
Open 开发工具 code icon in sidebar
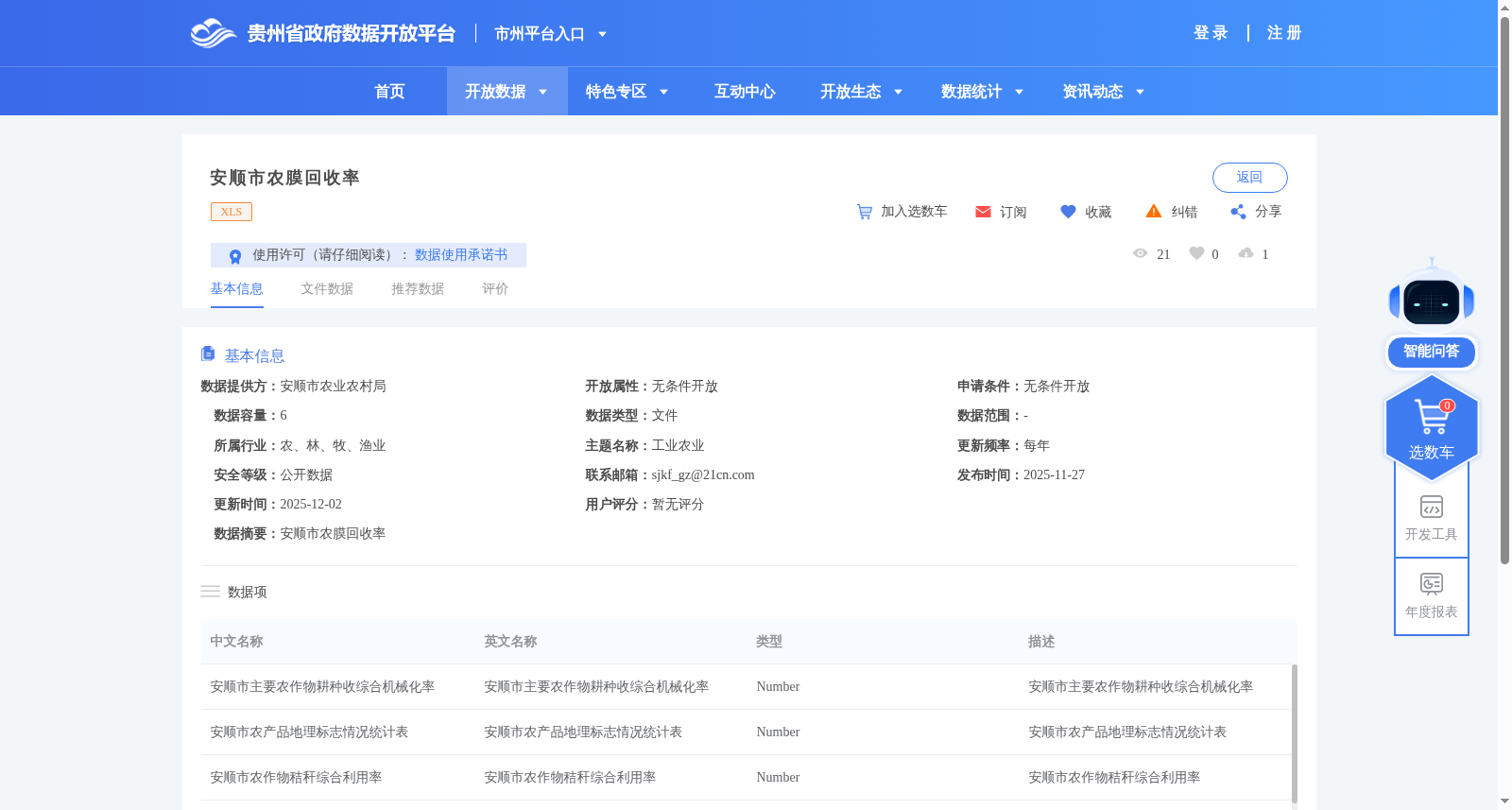1432,507
